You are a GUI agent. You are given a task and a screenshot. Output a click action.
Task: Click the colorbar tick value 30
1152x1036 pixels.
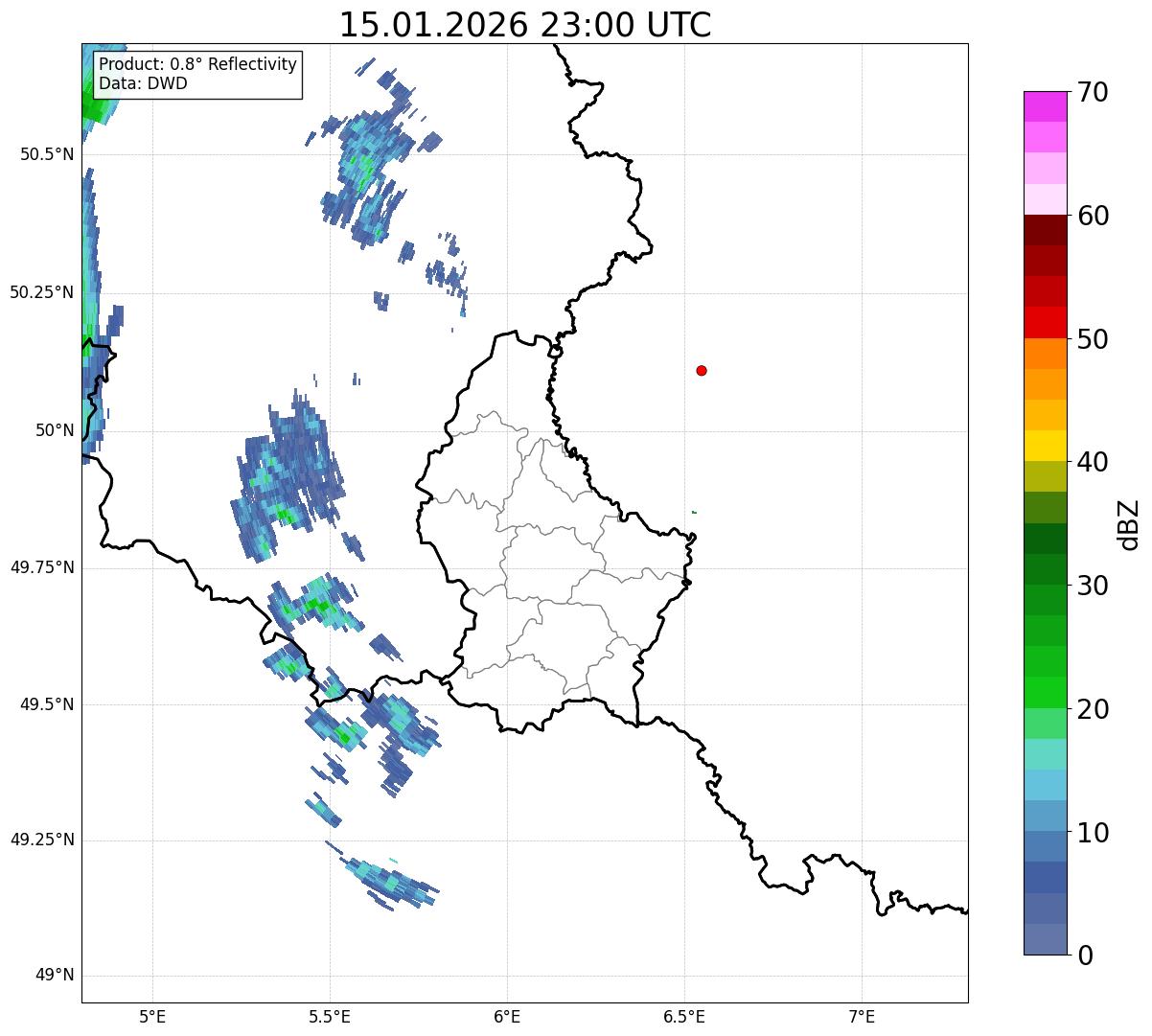[x=1093, y=586]
